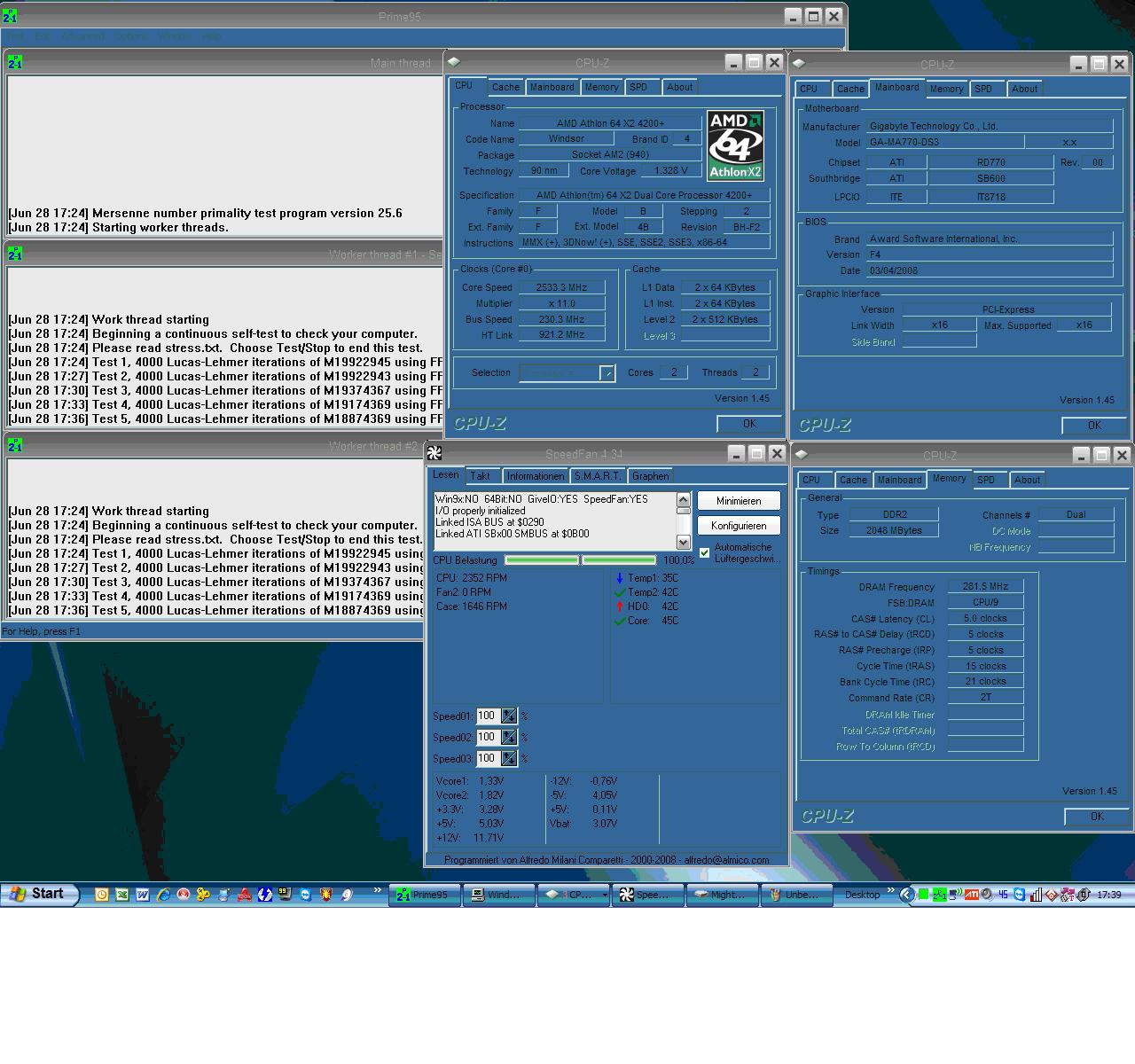Click the Worker thread #1 window icon

(x=14, y=254)
